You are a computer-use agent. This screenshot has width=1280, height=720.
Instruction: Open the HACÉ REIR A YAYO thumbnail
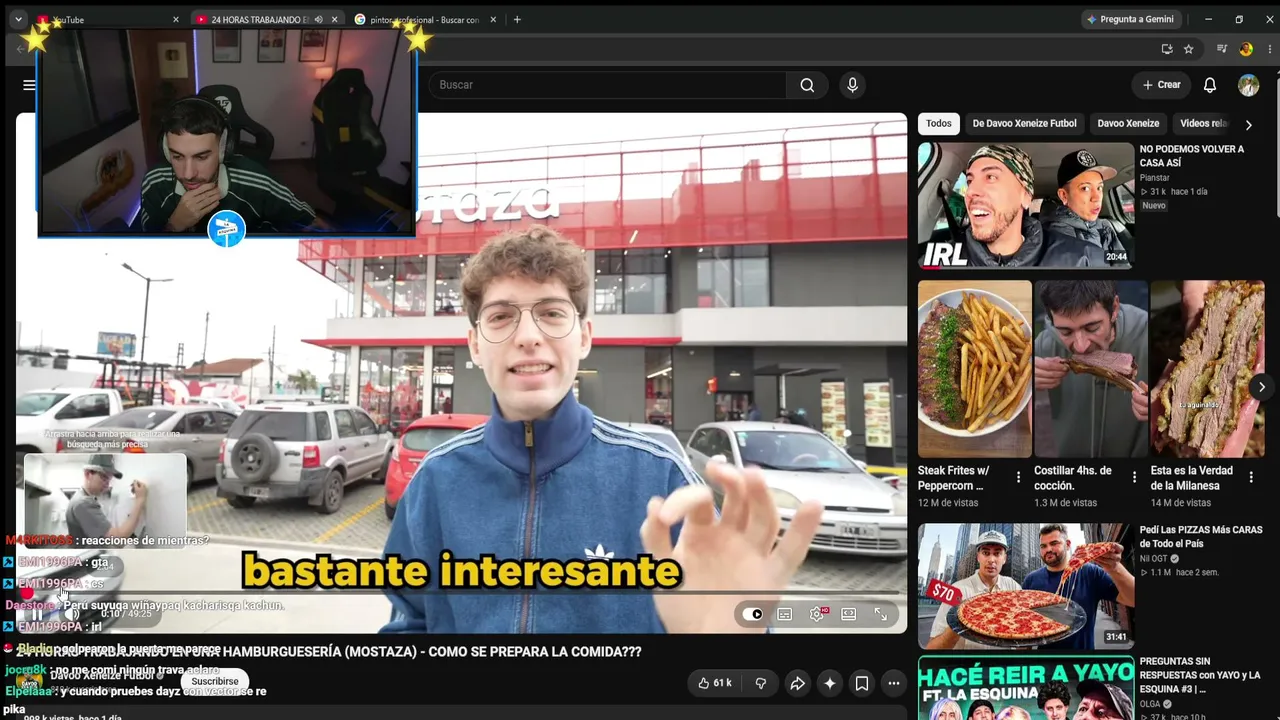[x=1026, y=687]
